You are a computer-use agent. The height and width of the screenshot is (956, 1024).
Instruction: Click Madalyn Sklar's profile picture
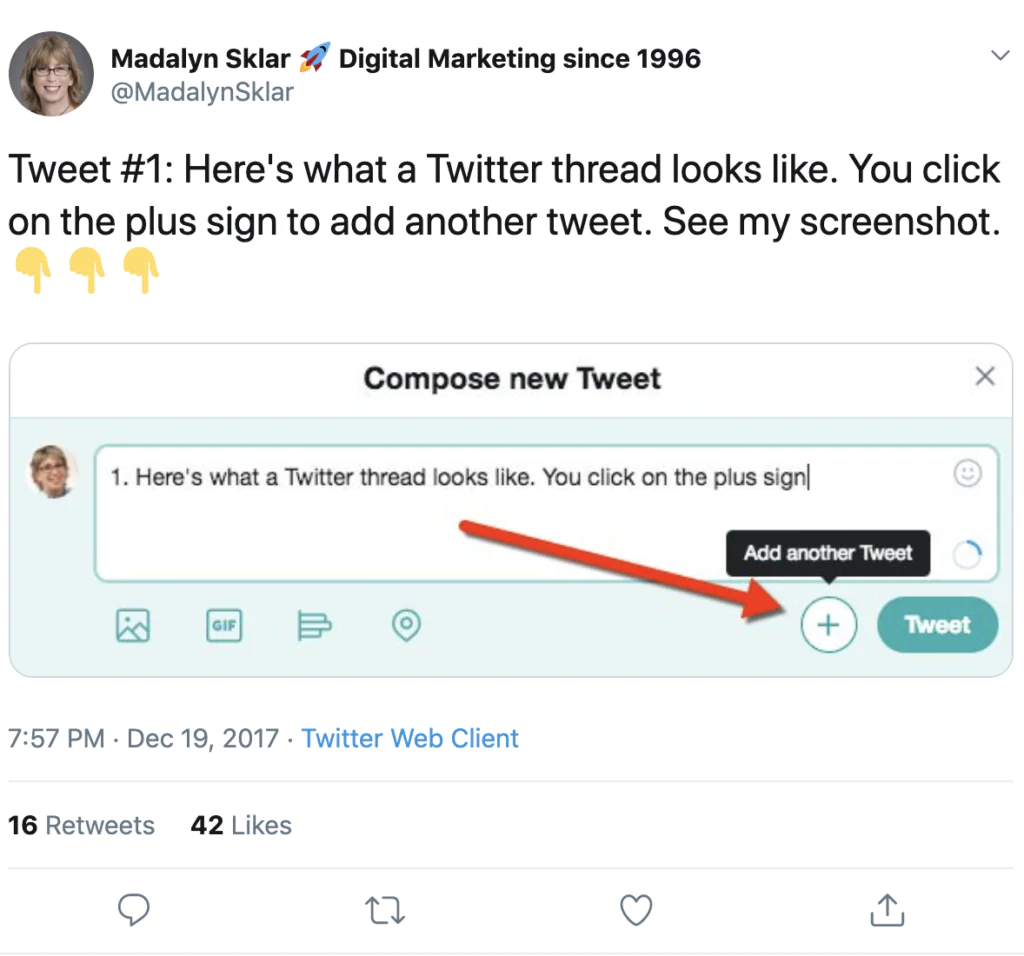click(x=51, y=73)
